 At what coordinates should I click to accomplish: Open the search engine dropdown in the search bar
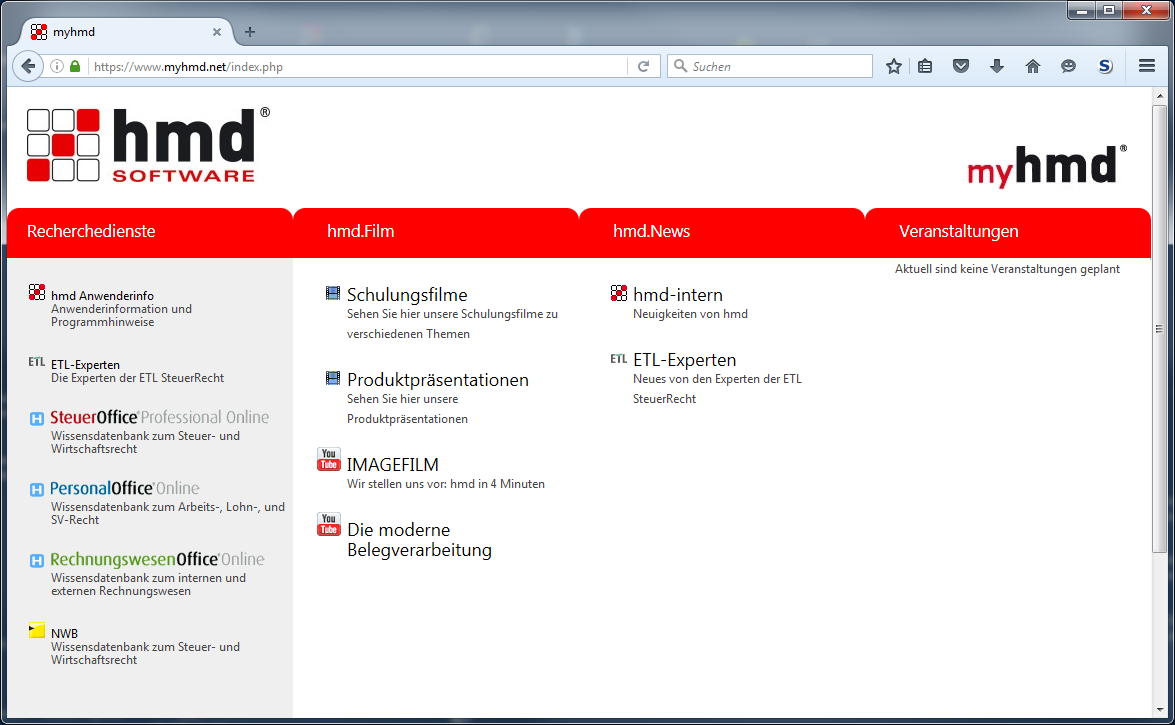(x=679, y=66)
